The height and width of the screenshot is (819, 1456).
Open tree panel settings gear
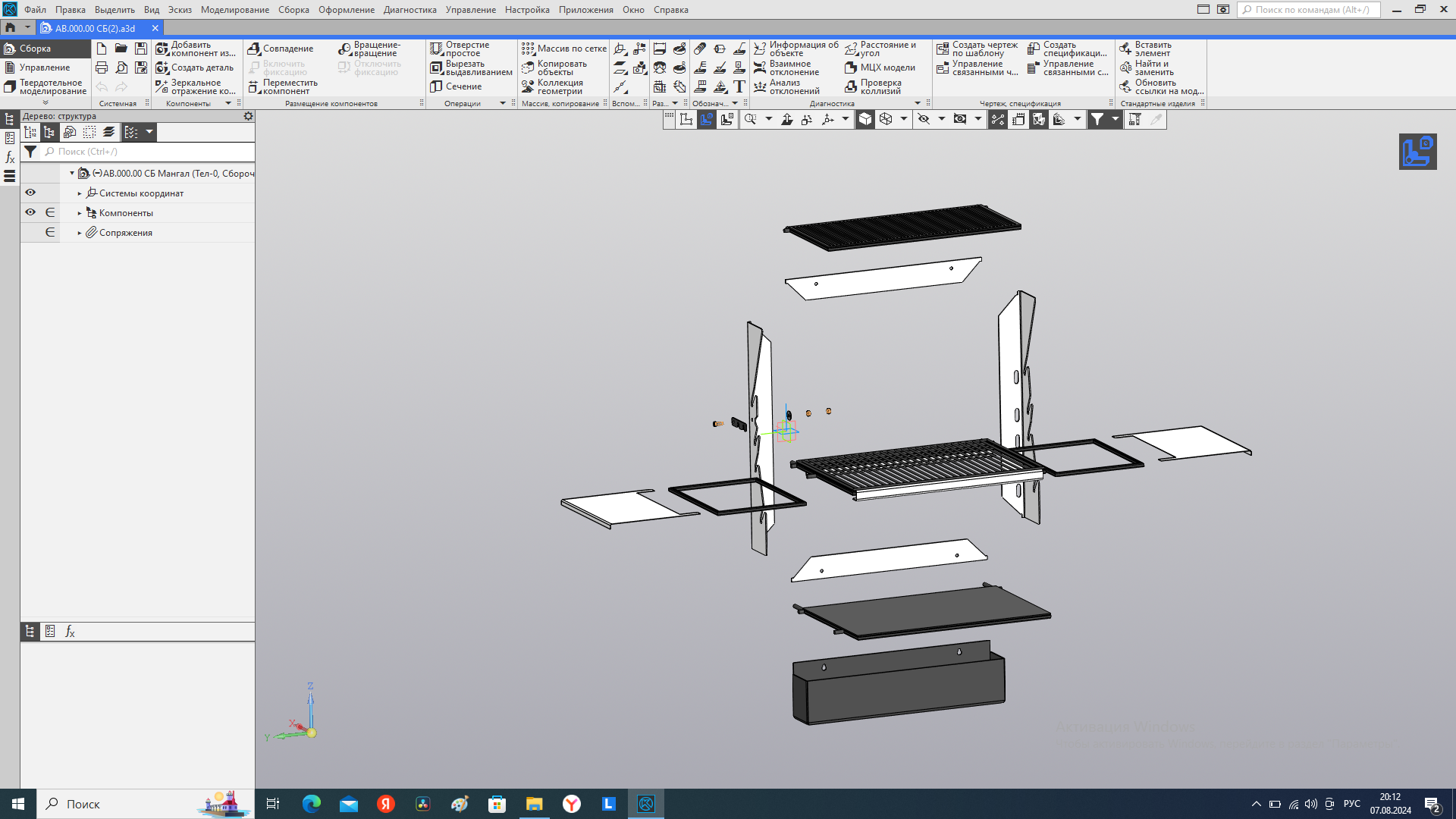point(248,116)
